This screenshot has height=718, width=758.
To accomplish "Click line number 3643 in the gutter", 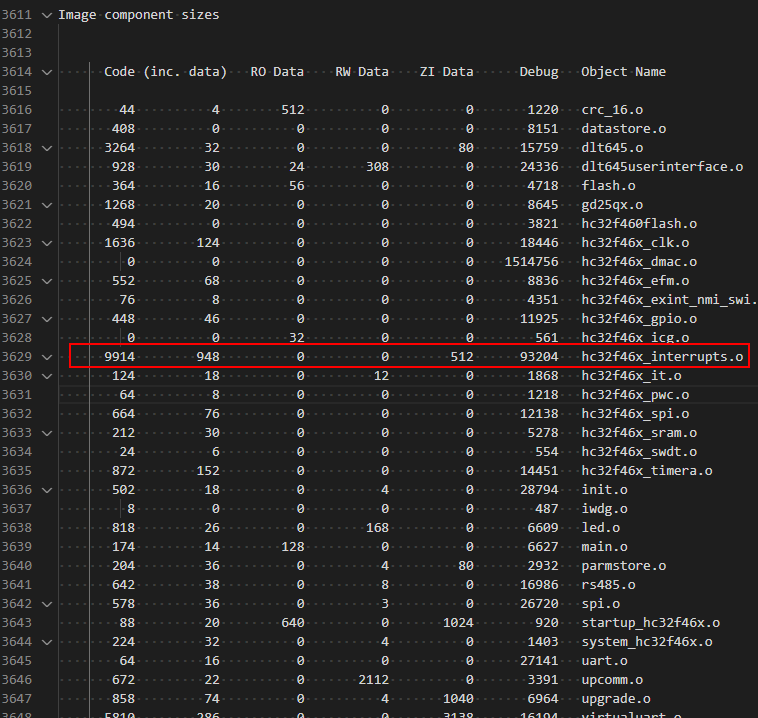I will tap(17, 623).
